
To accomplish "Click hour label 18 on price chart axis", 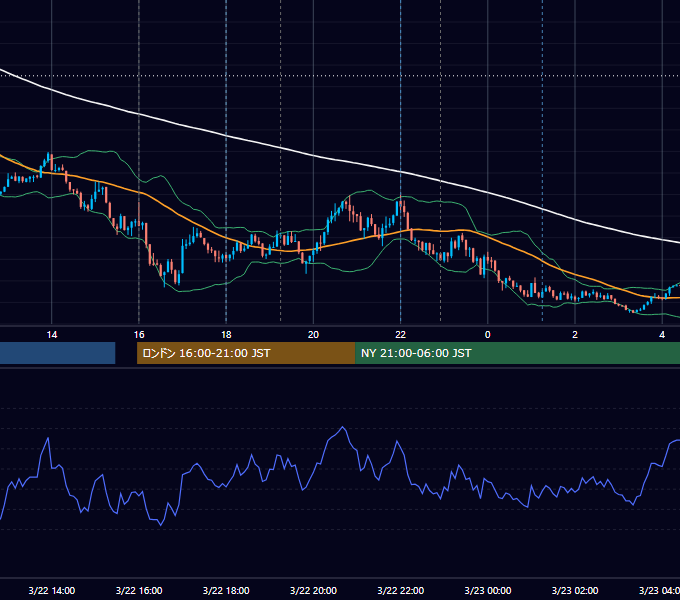I will click(x=226, y=335).
